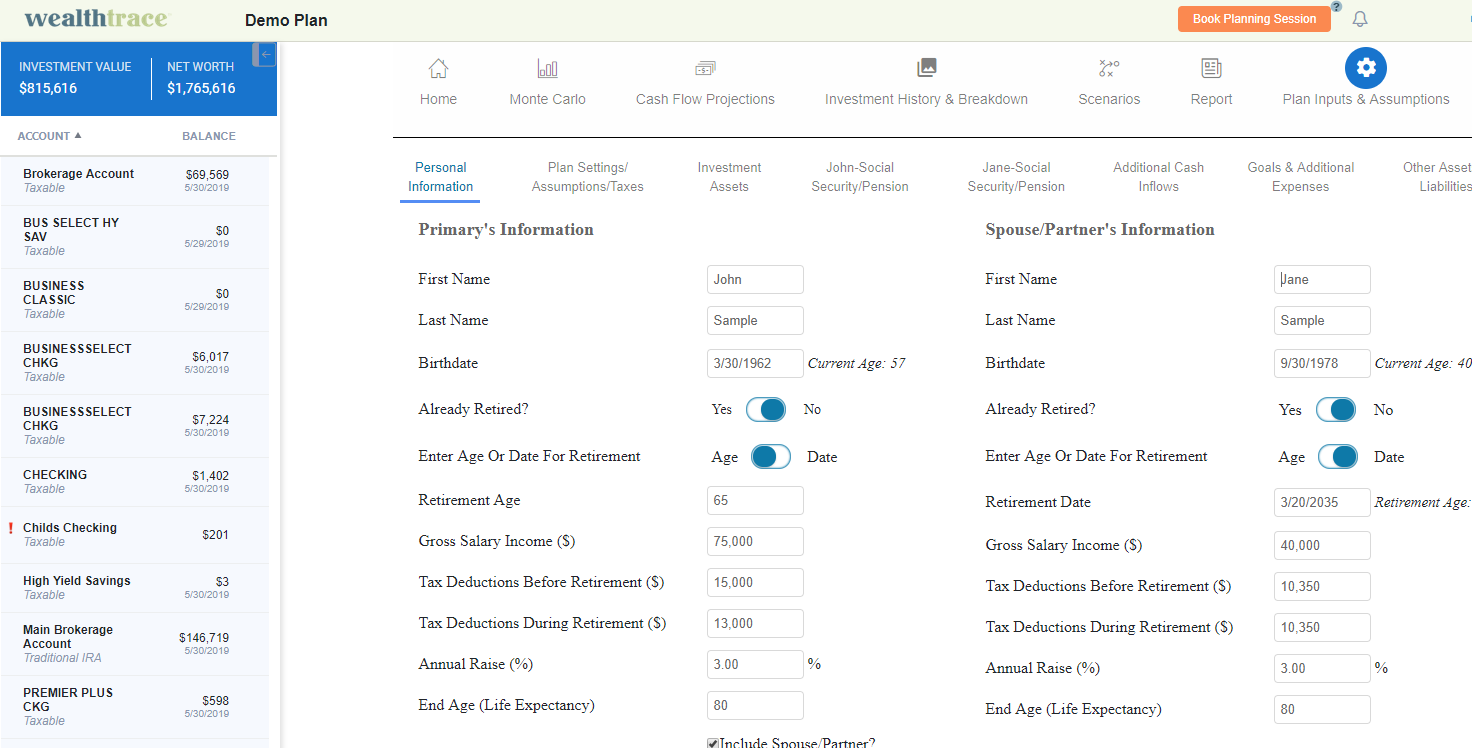
Task: Click Spouse's Retirement Date field 3/20/2035
Action: 1322,502
